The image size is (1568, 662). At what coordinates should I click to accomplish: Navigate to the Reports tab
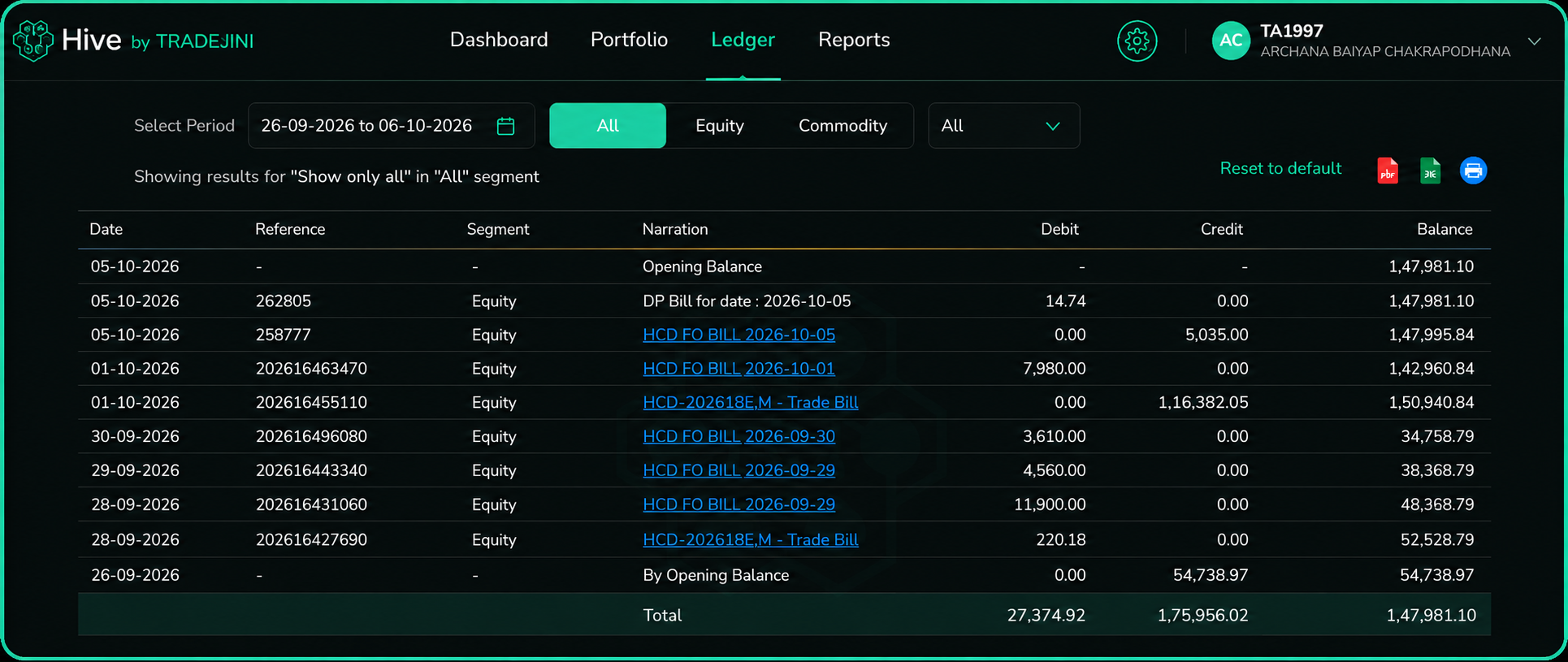854,40
